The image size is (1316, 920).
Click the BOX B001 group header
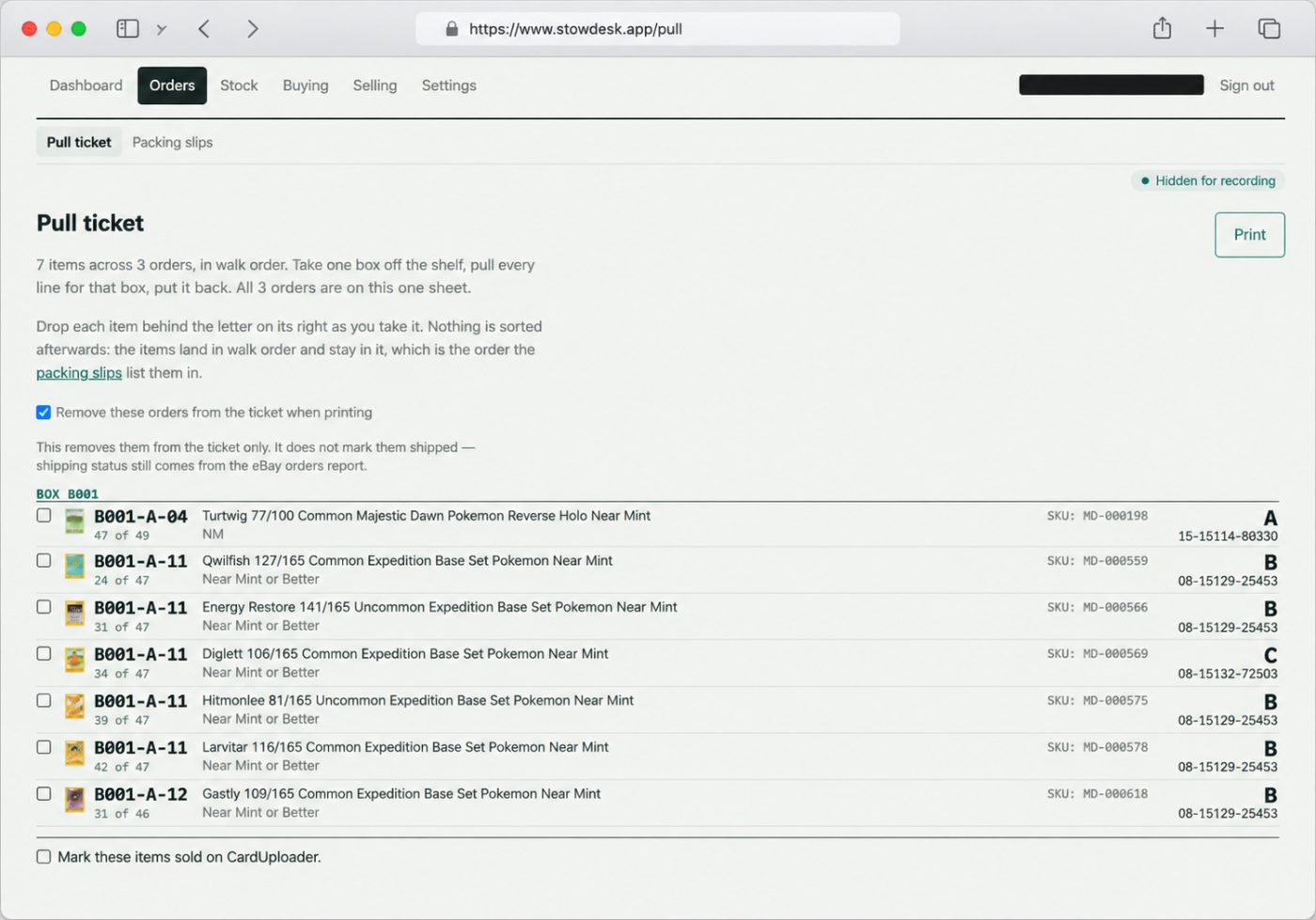(68, 494)
